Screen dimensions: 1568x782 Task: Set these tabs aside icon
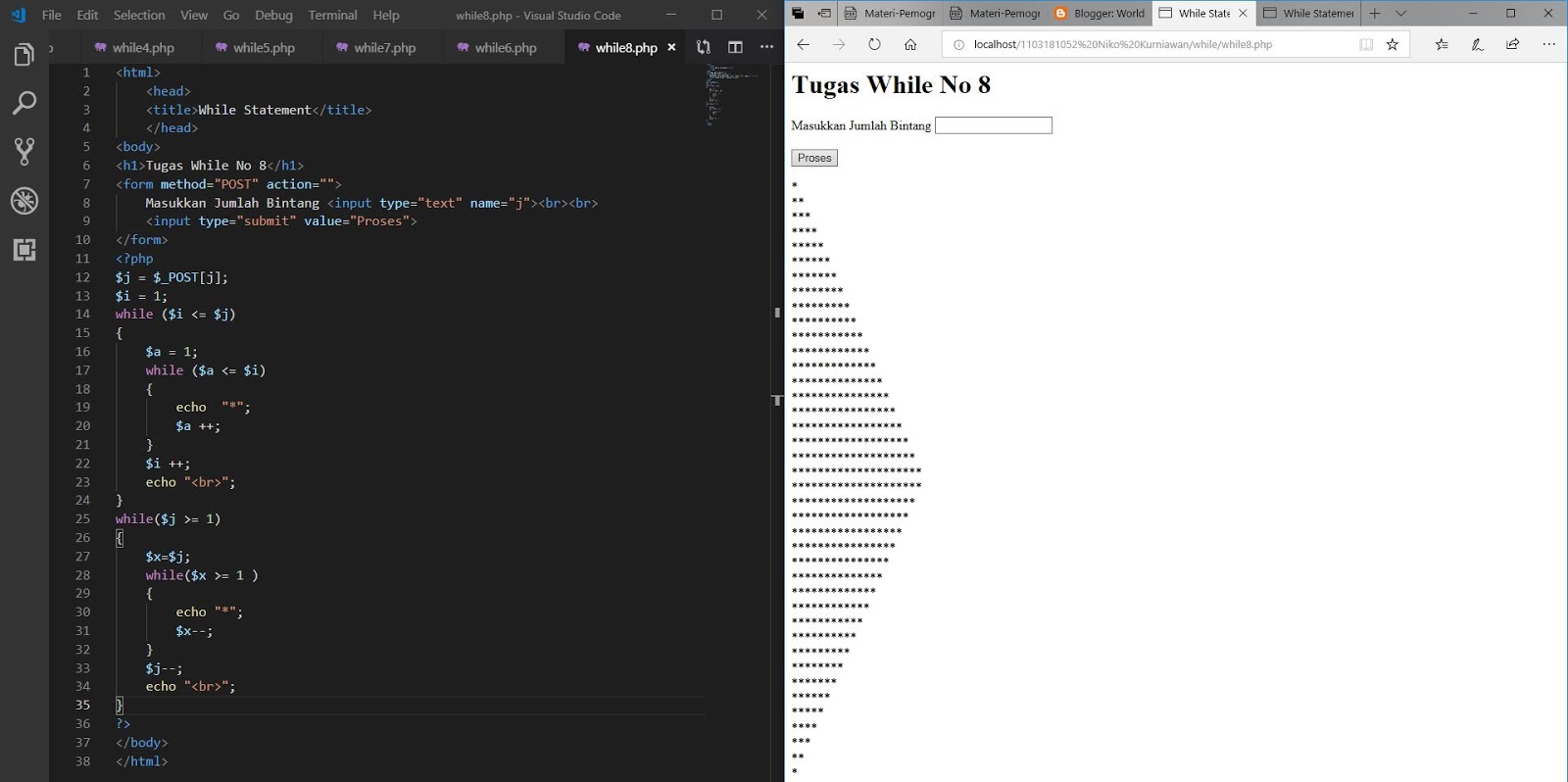[824, 14]
